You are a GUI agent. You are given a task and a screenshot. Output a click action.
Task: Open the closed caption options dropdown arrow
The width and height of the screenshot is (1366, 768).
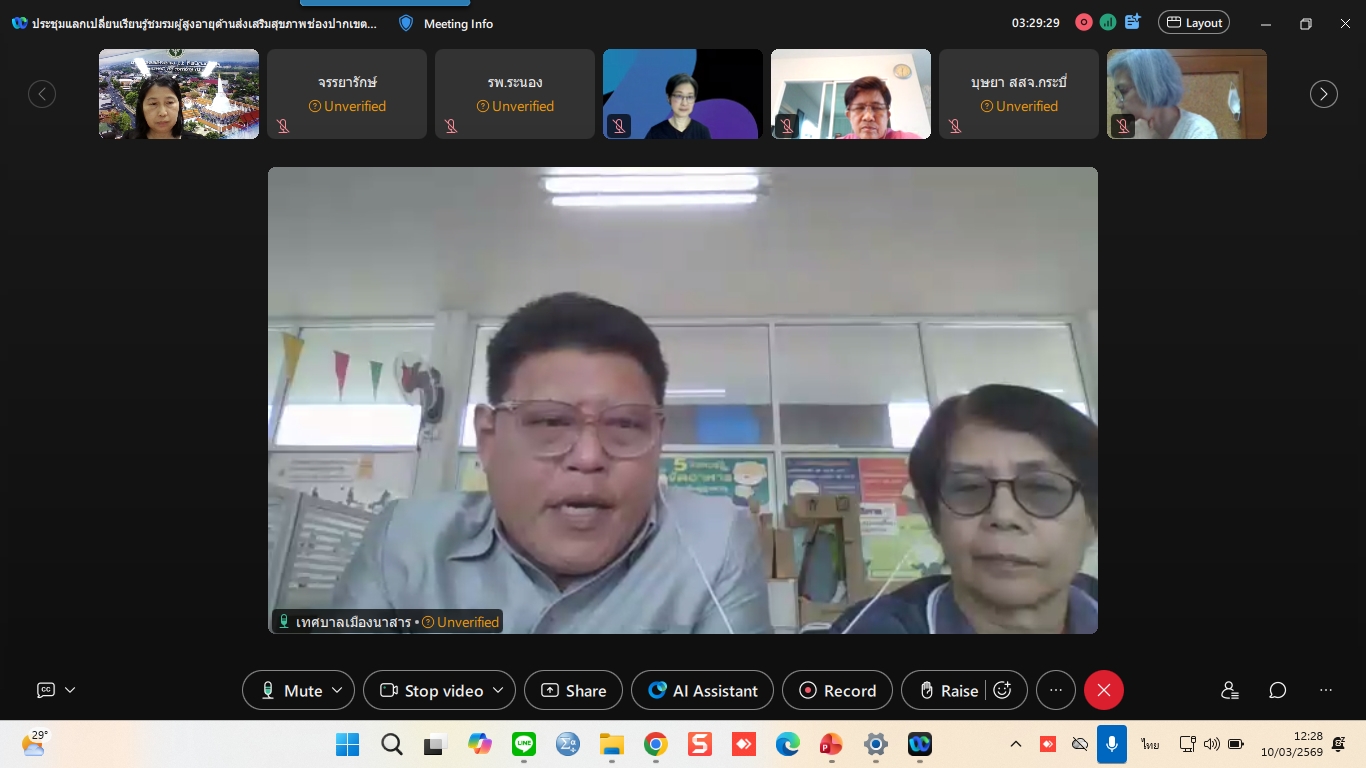(70, 690)
